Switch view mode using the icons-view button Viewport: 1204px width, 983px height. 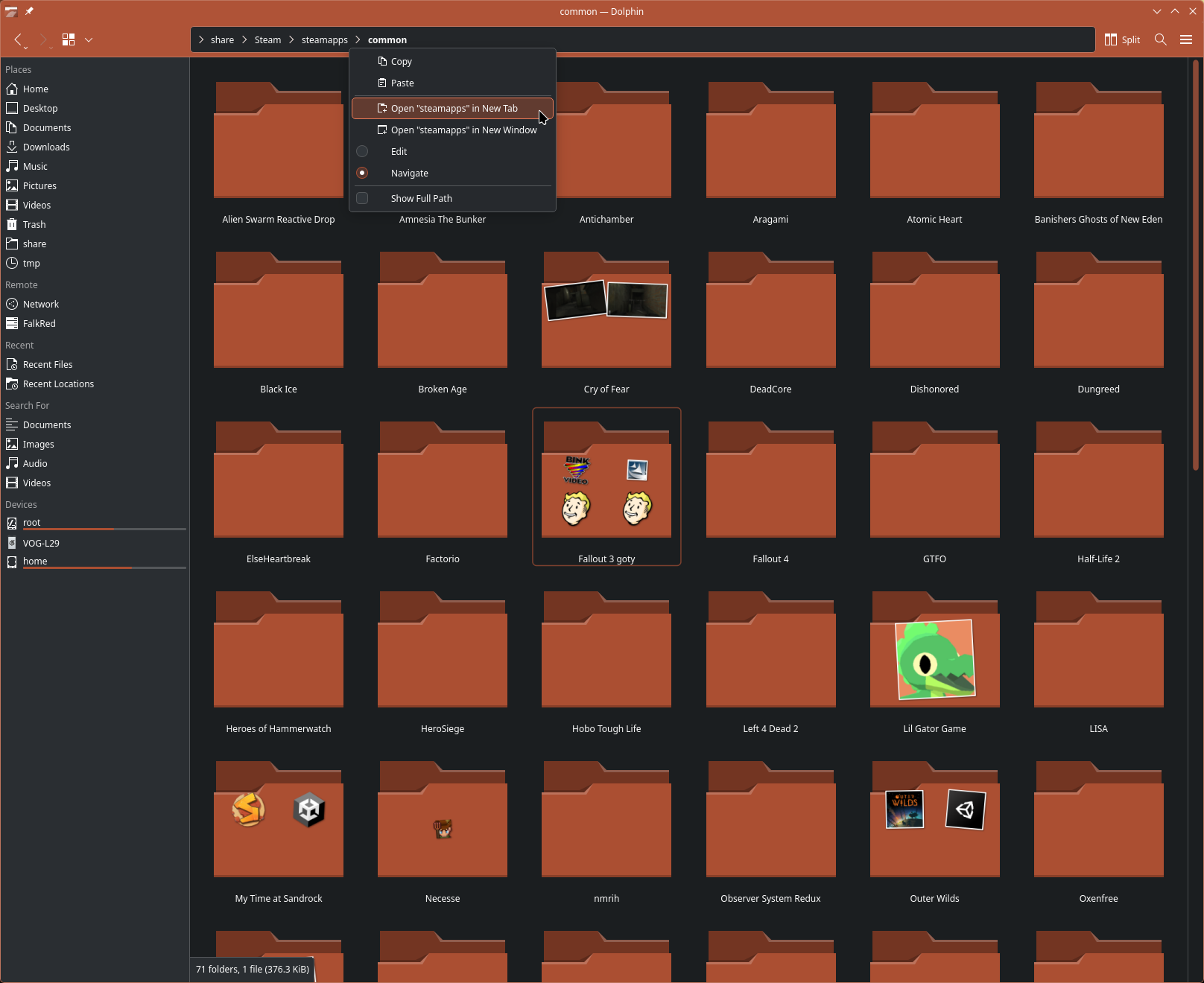(69, 39)
